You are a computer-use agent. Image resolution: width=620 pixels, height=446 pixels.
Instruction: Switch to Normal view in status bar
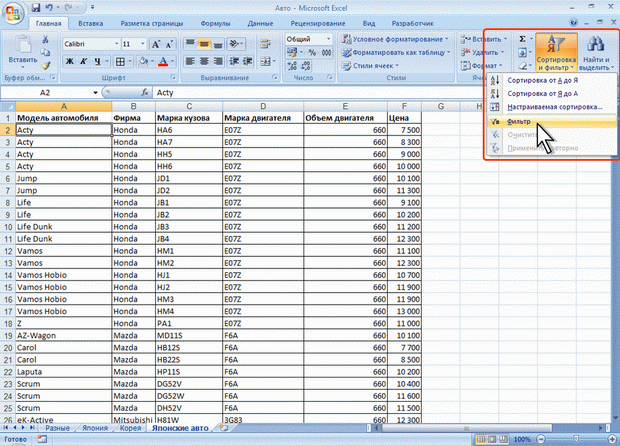(481, 439)
